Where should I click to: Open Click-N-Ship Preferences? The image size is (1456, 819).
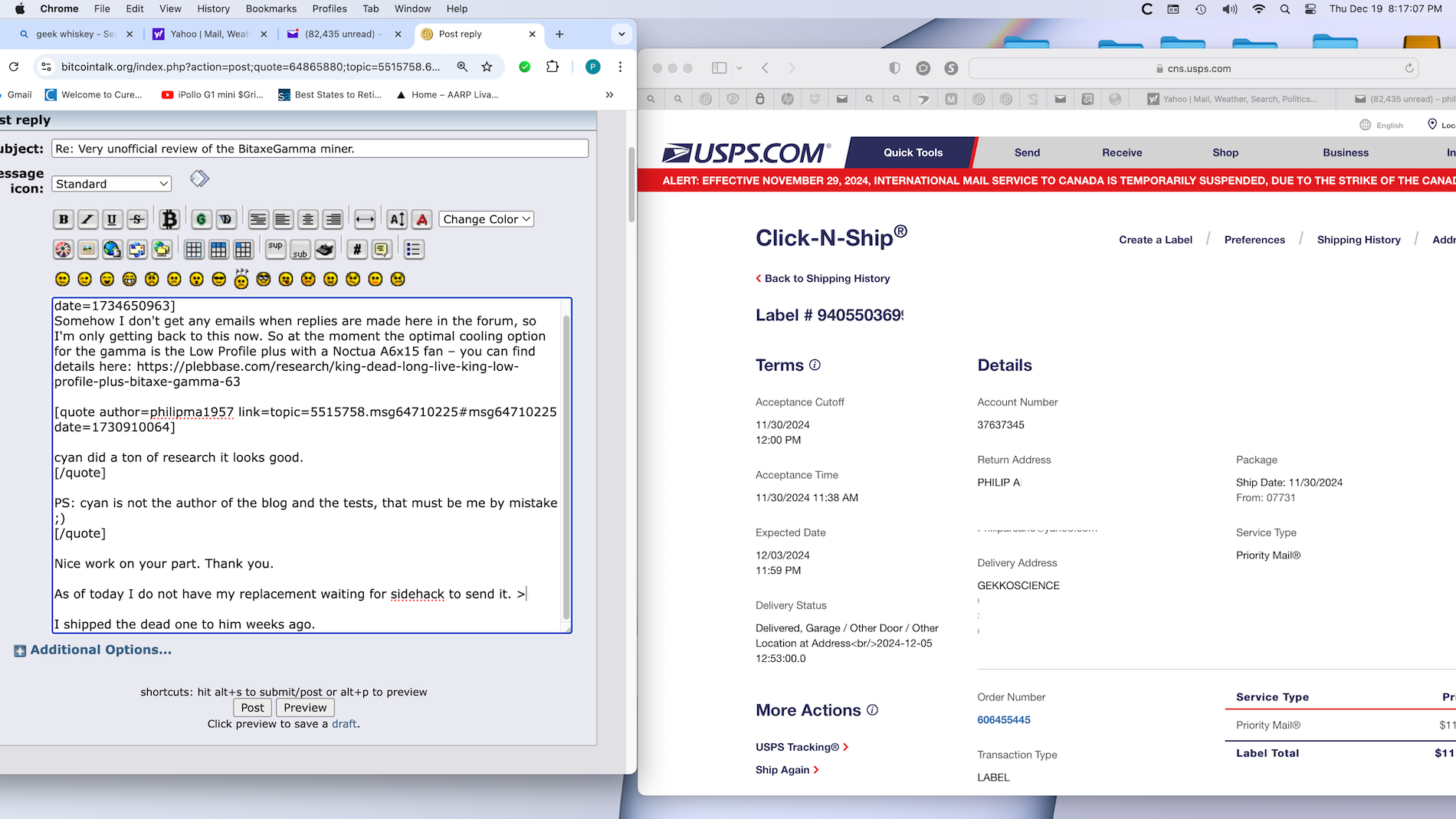point(1254,240)
